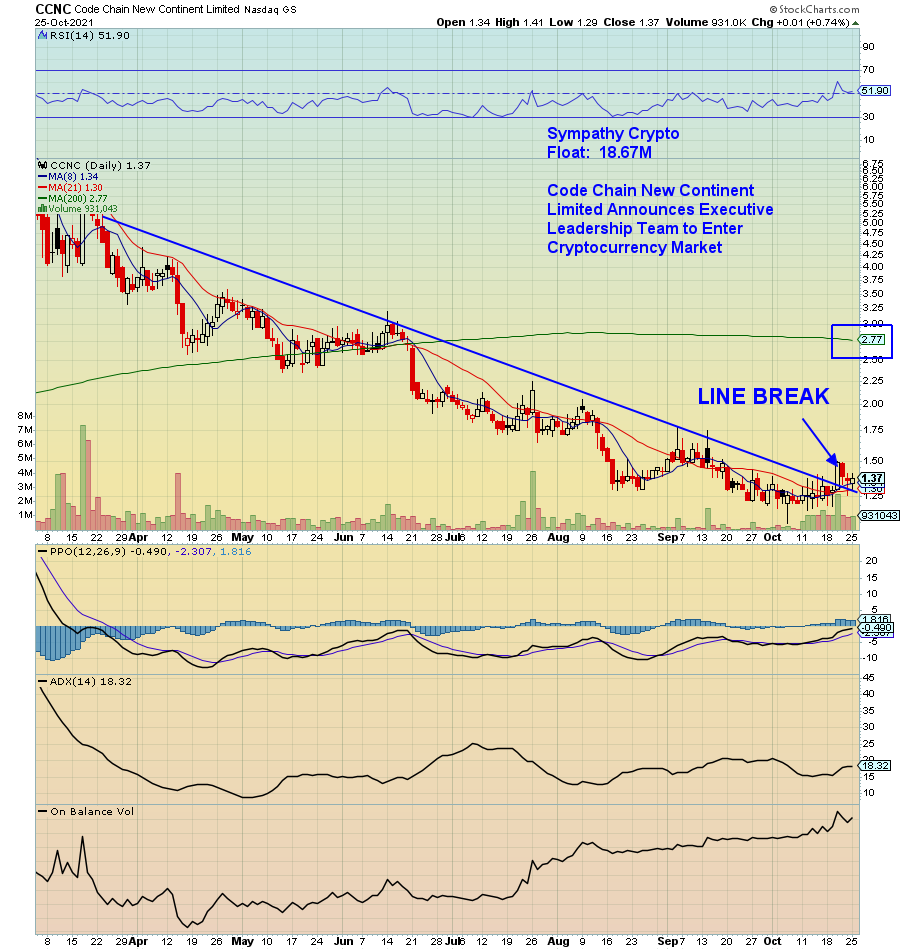Click the 35 level on the ADX axis

(x=868, y=711)
